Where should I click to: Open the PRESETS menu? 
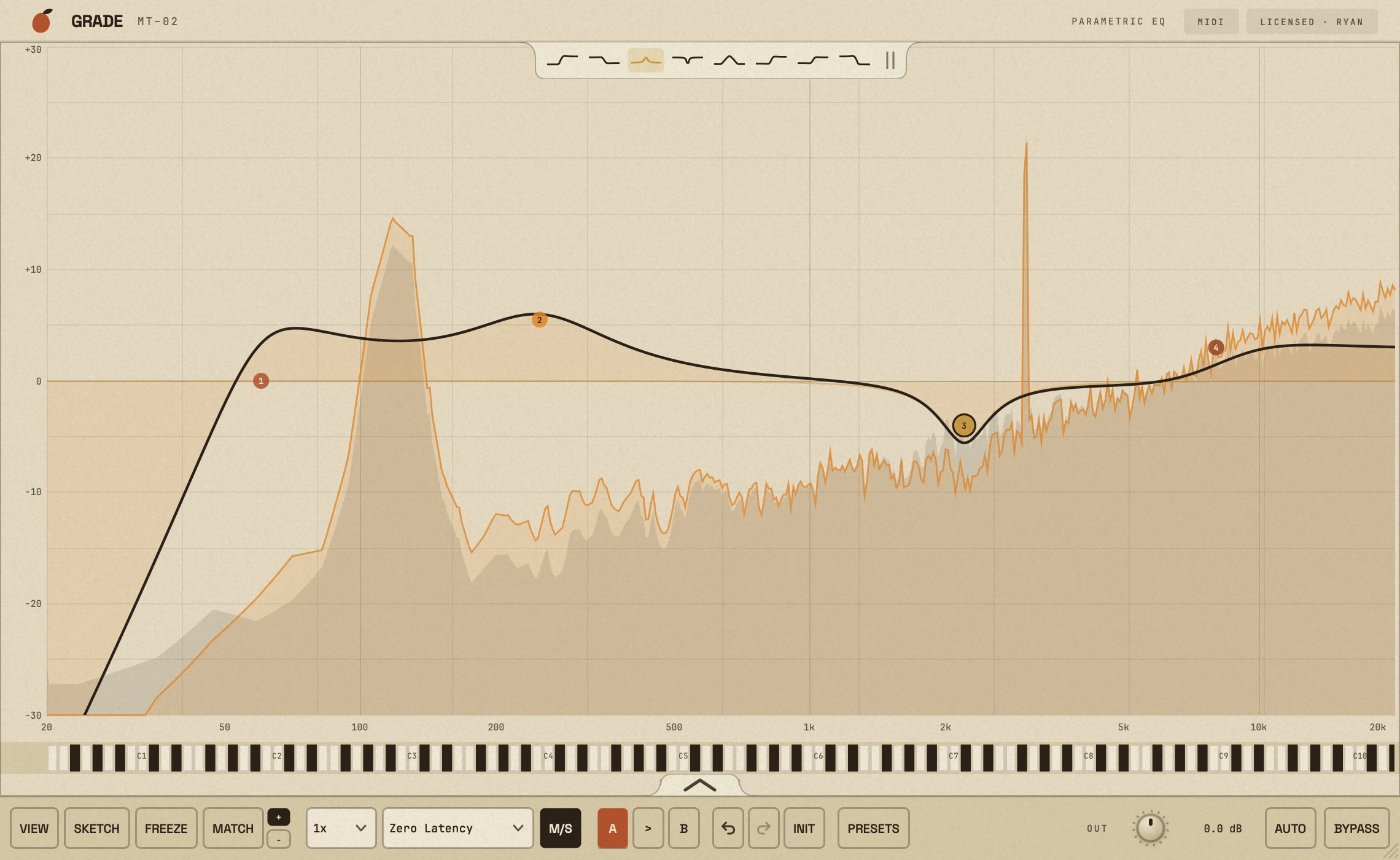[x=874, y=828]
